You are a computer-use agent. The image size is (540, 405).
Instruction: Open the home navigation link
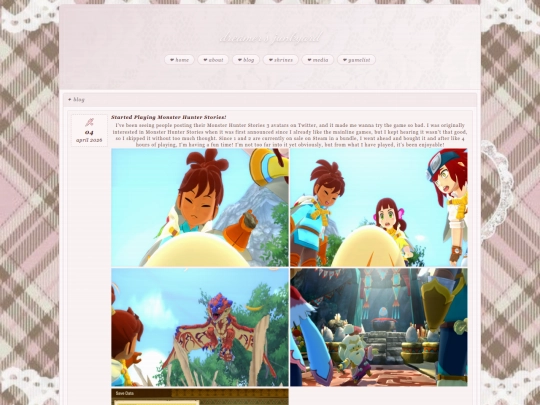[179, 60]
